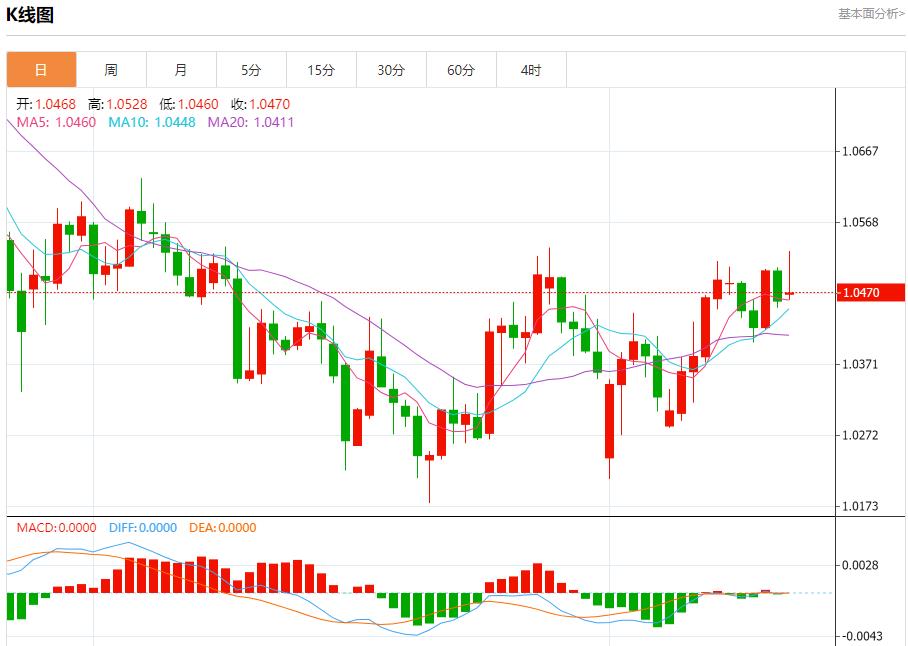Click the MA20 indicator label
Image resolution: width=908 pixels, height=646 pixels.
[x=251, y=122]
